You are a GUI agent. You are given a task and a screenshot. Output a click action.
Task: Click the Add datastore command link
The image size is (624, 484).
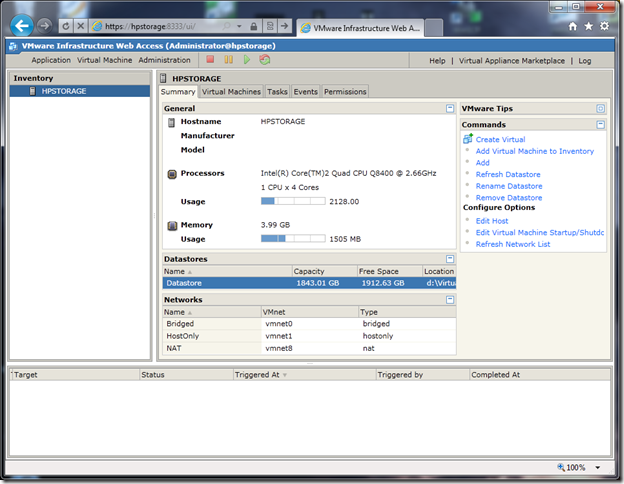(482, 163)
